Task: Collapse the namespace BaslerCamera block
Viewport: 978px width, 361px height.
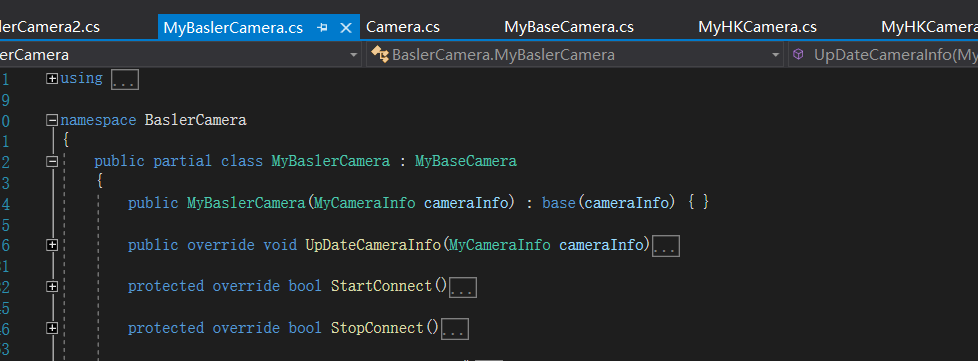Action: click(52, 120)
